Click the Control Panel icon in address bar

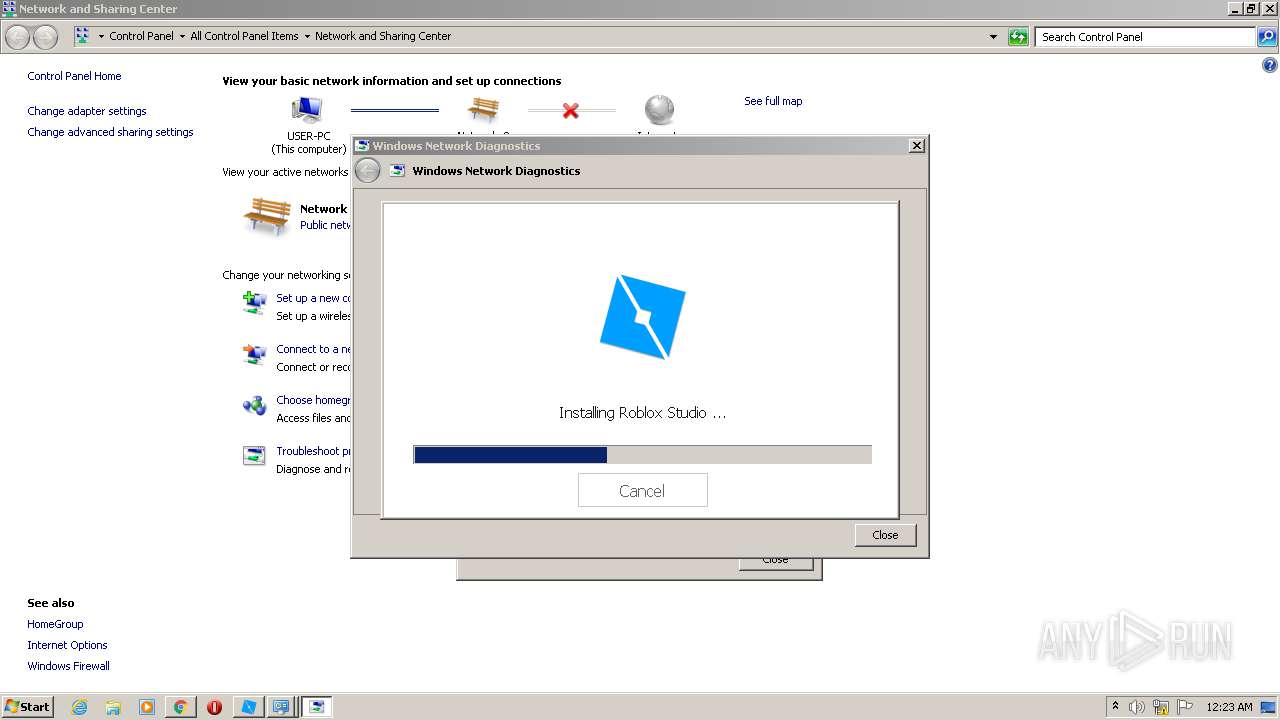[82, 36]
